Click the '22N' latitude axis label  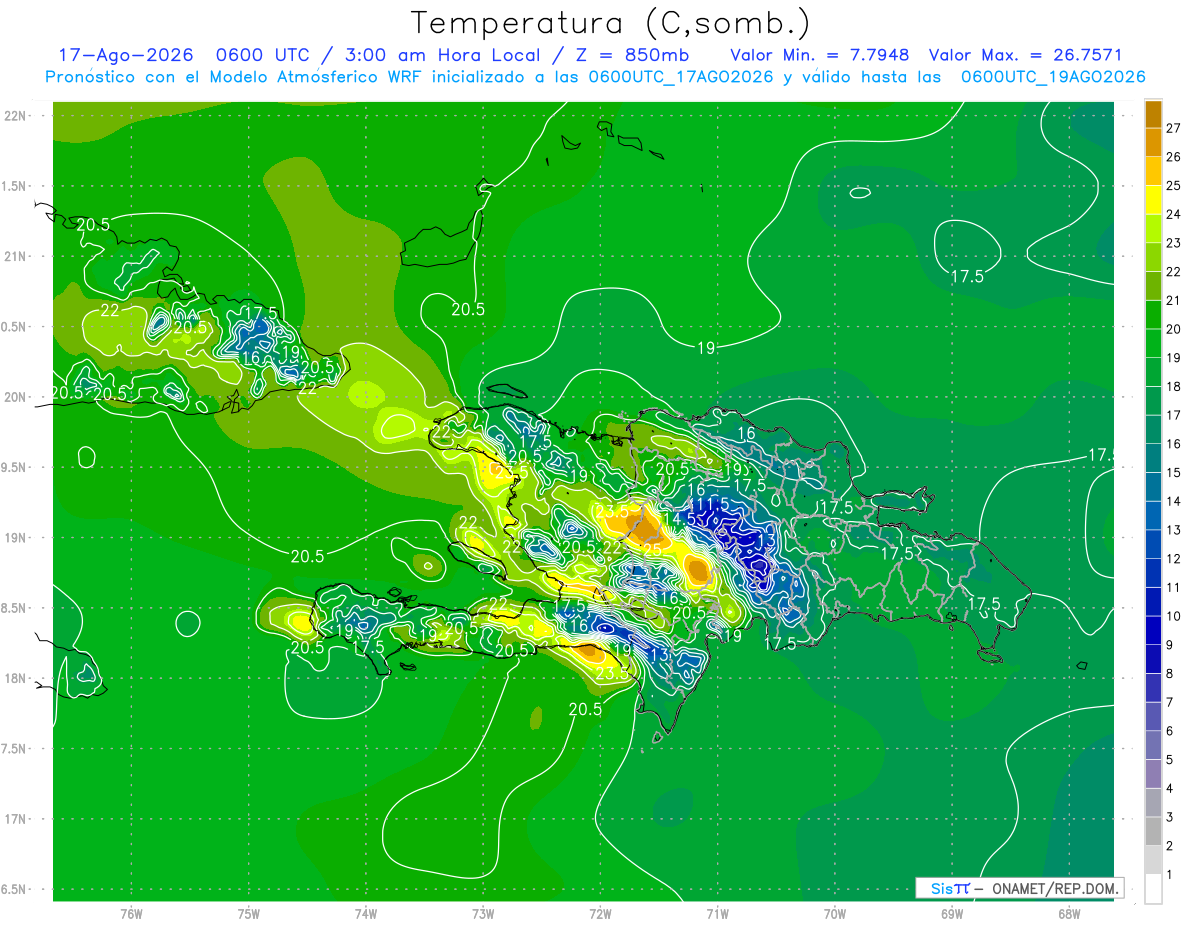coord(16,116)
